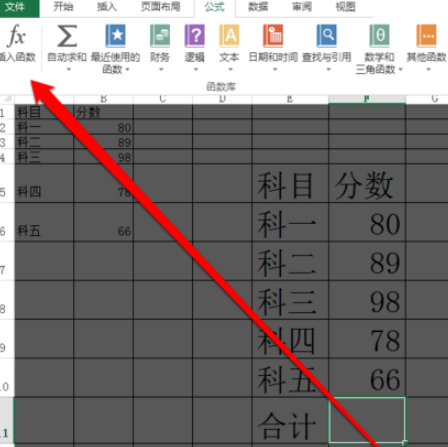Expand the 财务 dropdown arrow
448x447 pixels.
(161, 69)
